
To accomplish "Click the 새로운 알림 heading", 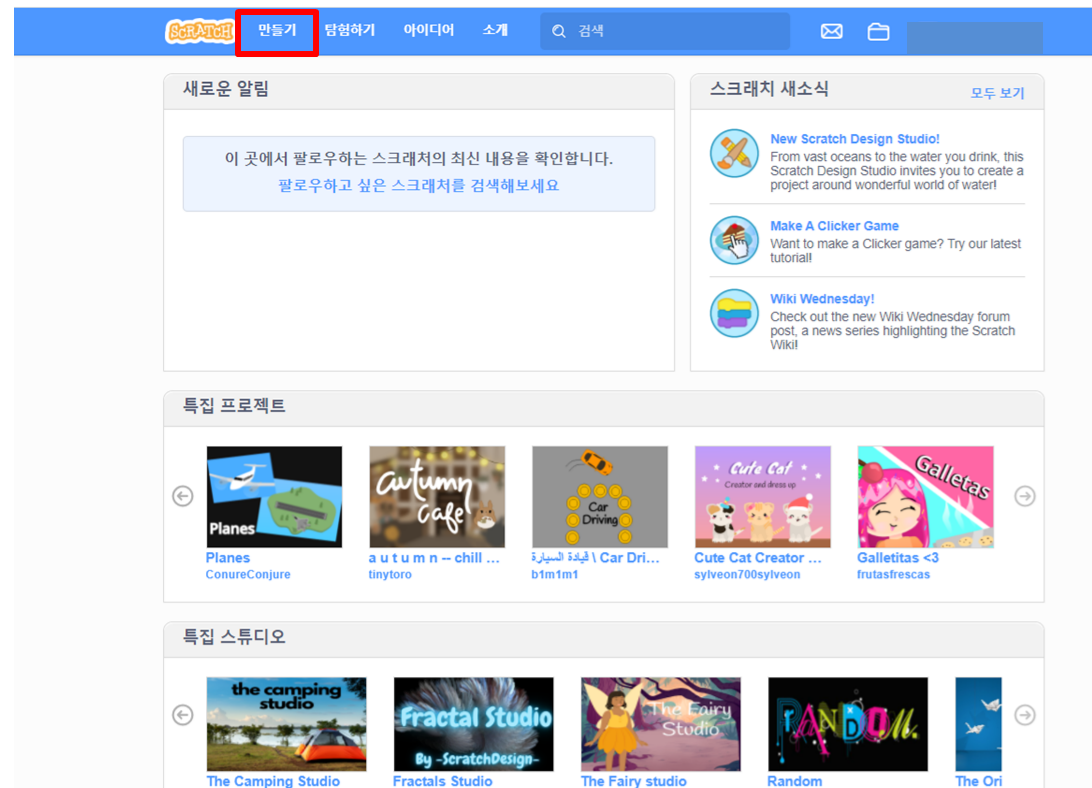I will (226, 88).
